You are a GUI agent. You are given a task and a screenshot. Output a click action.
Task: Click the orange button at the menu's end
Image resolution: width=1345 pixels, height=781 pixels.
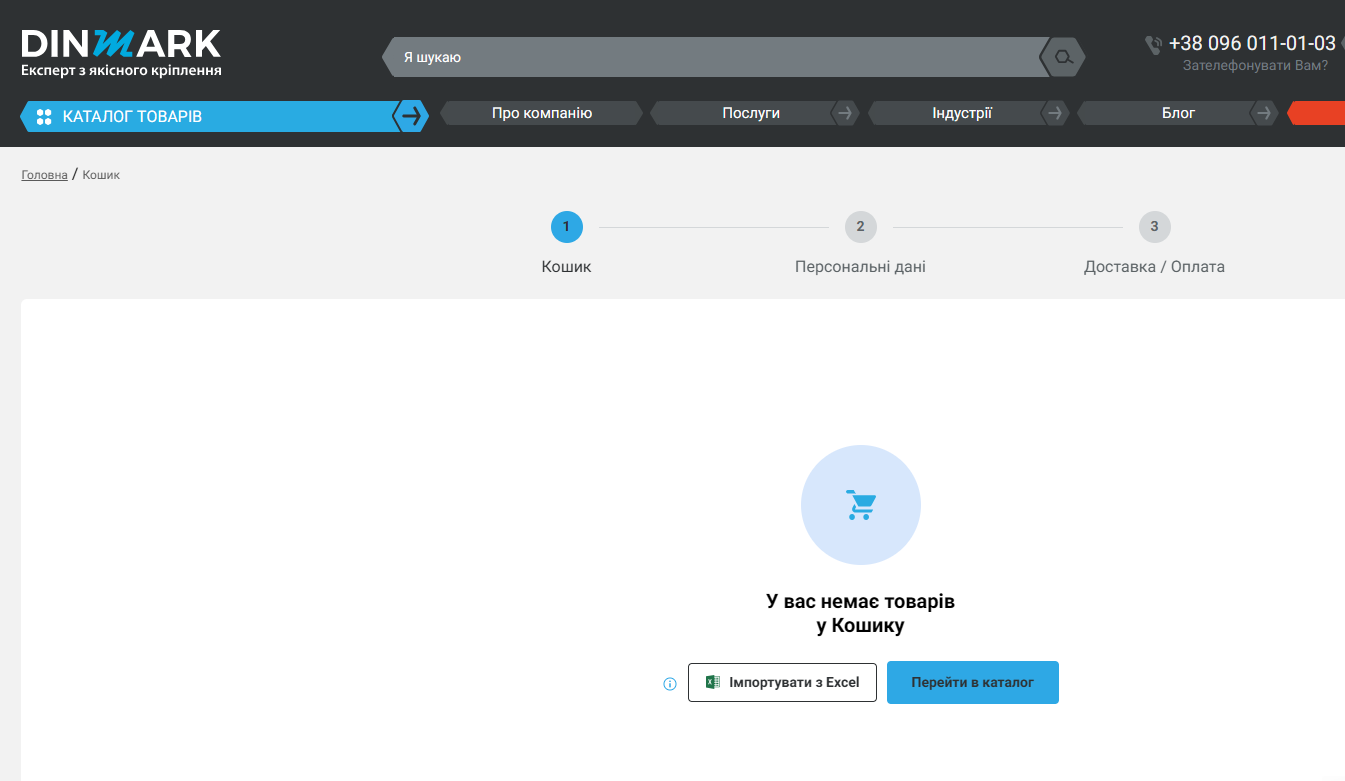point(1317,113)
